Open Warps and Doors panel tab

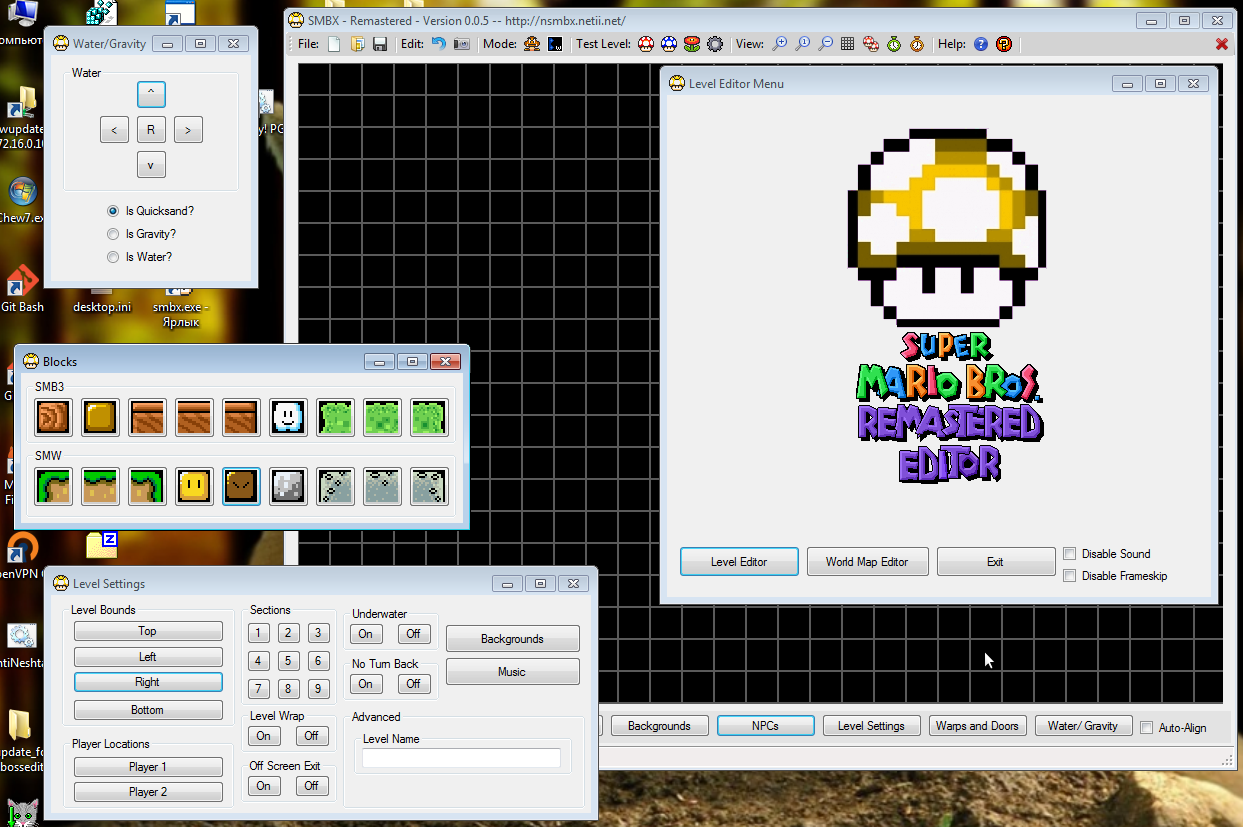click(x=977, y=726)
